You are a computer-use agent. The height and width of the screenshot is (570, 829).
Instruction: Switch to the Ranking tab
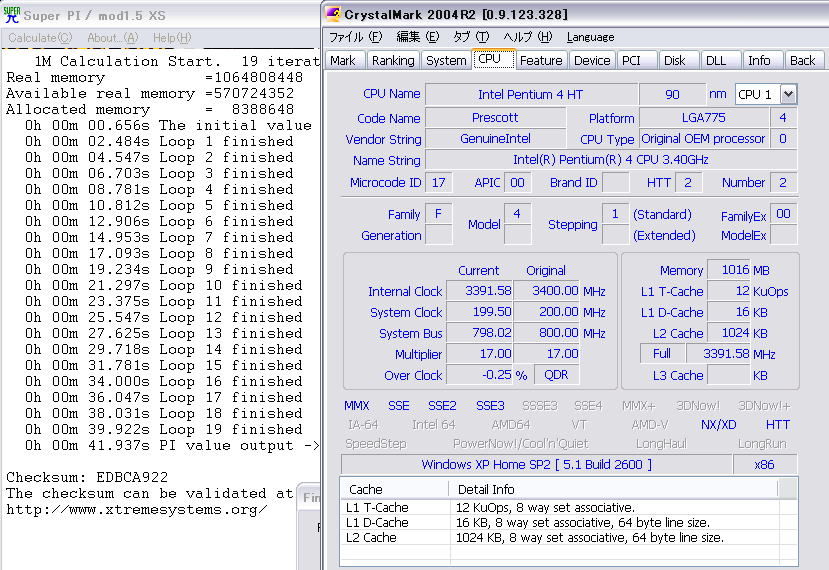(x=393, y=60)
